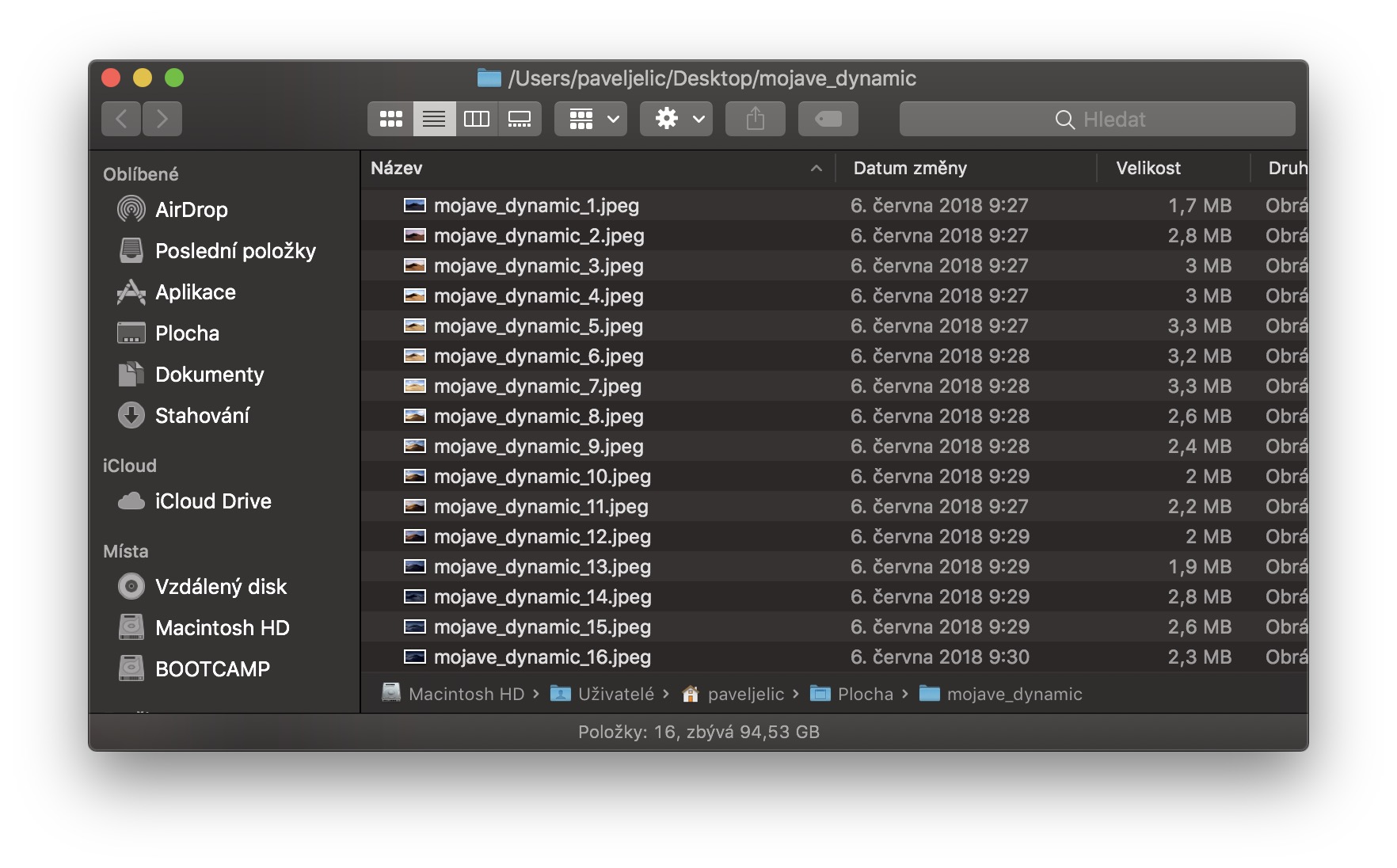The height and width of the screenshot is (868, 1397).
Task: Jump to Plocha in the path bar
Action: click(x=864, y=695)
